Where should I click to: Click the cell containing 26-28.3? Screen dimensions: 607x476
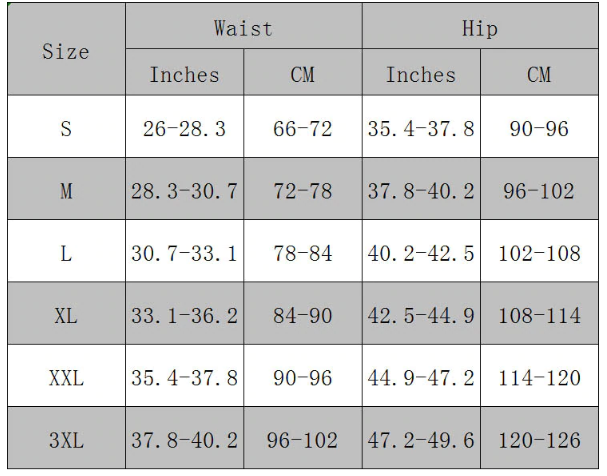click(x=185, y=127)
